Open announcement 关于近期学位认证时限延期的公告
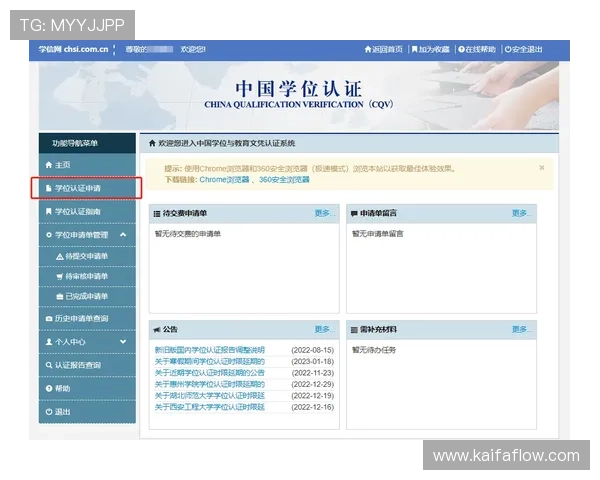The height and width of the screenshot is (480, 600). pos(210,373)
